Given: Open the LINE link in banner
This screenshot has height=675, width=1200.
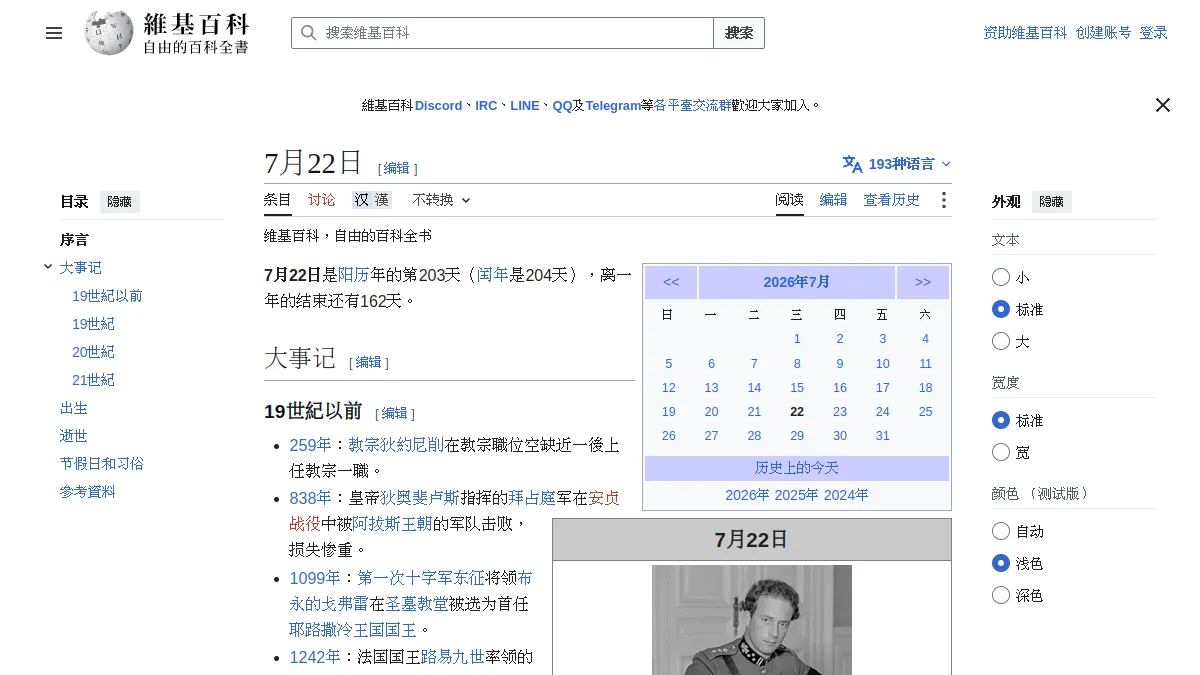Looking at the screenshot, I should pos(525,105).
